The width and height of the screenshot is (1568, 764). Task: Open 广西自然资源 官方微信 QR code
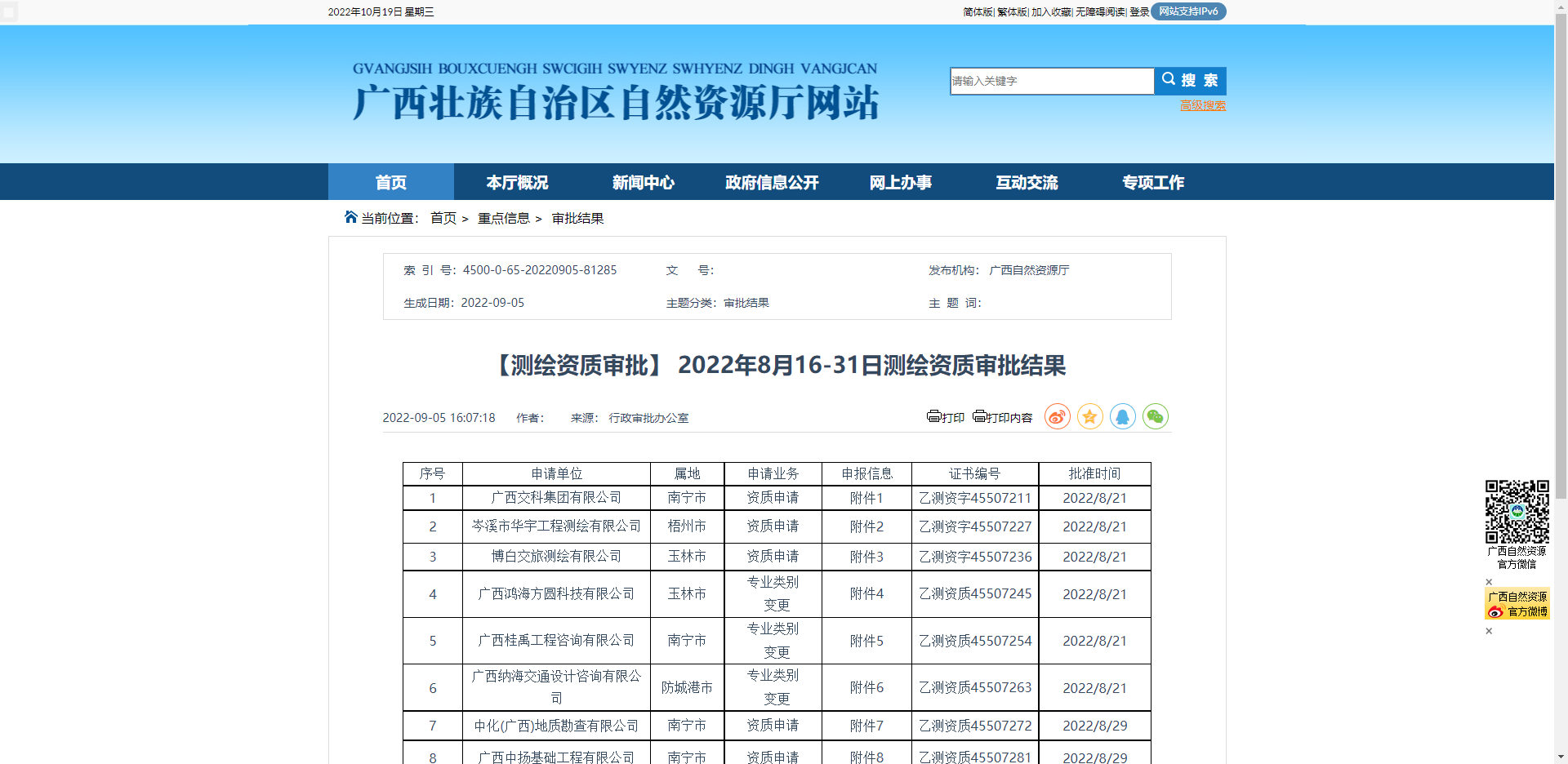click(1517, 512)
